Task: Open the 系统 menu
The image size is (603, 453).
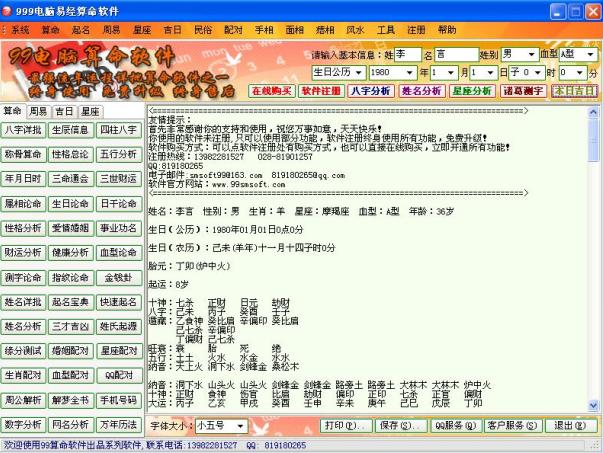Action: (x=19, y=30)
